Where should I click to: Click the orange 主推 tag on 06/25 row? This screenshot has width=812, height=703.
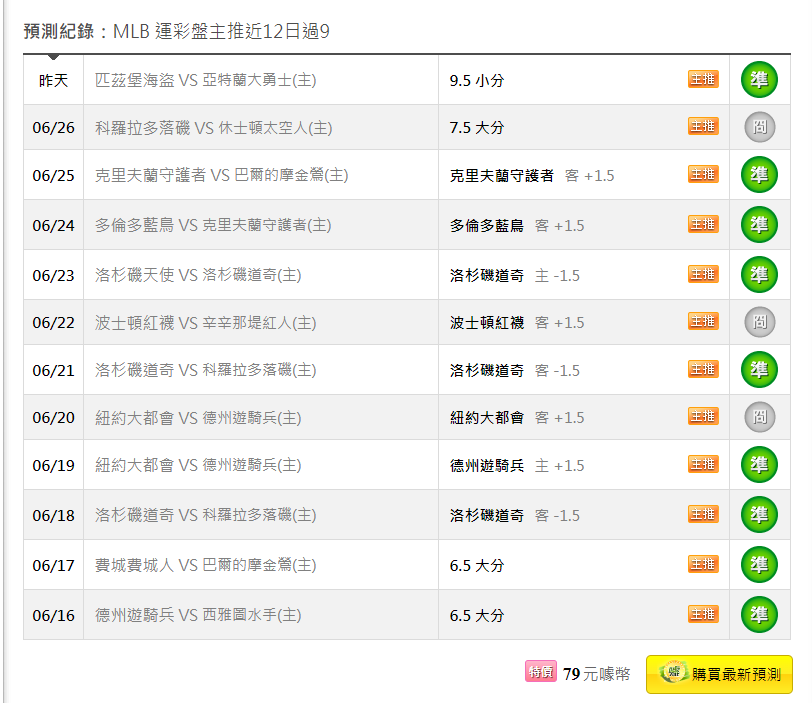tap(703, 174)
